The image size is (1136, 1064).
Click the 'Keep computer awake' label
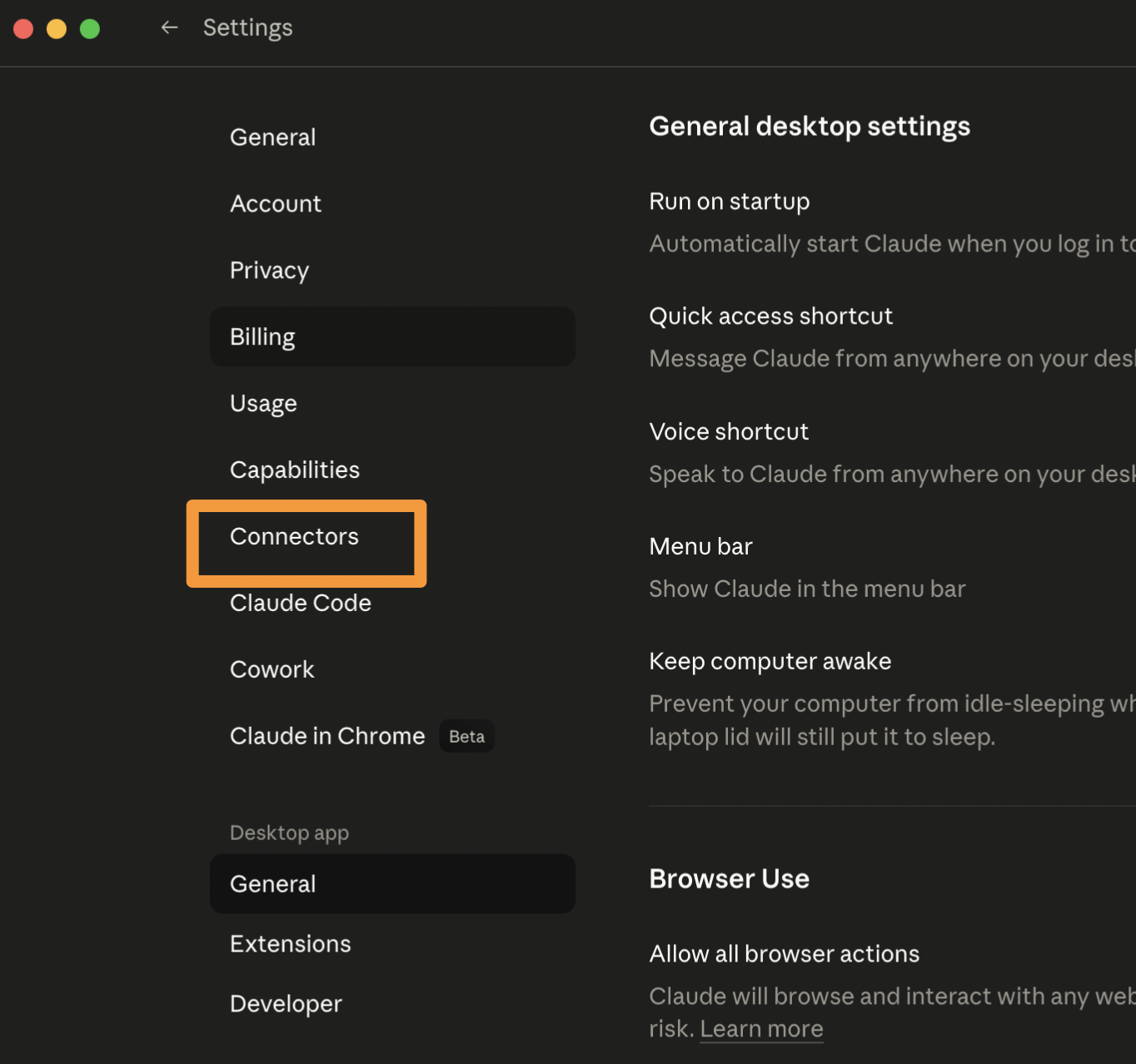click(x=770, y=661)
